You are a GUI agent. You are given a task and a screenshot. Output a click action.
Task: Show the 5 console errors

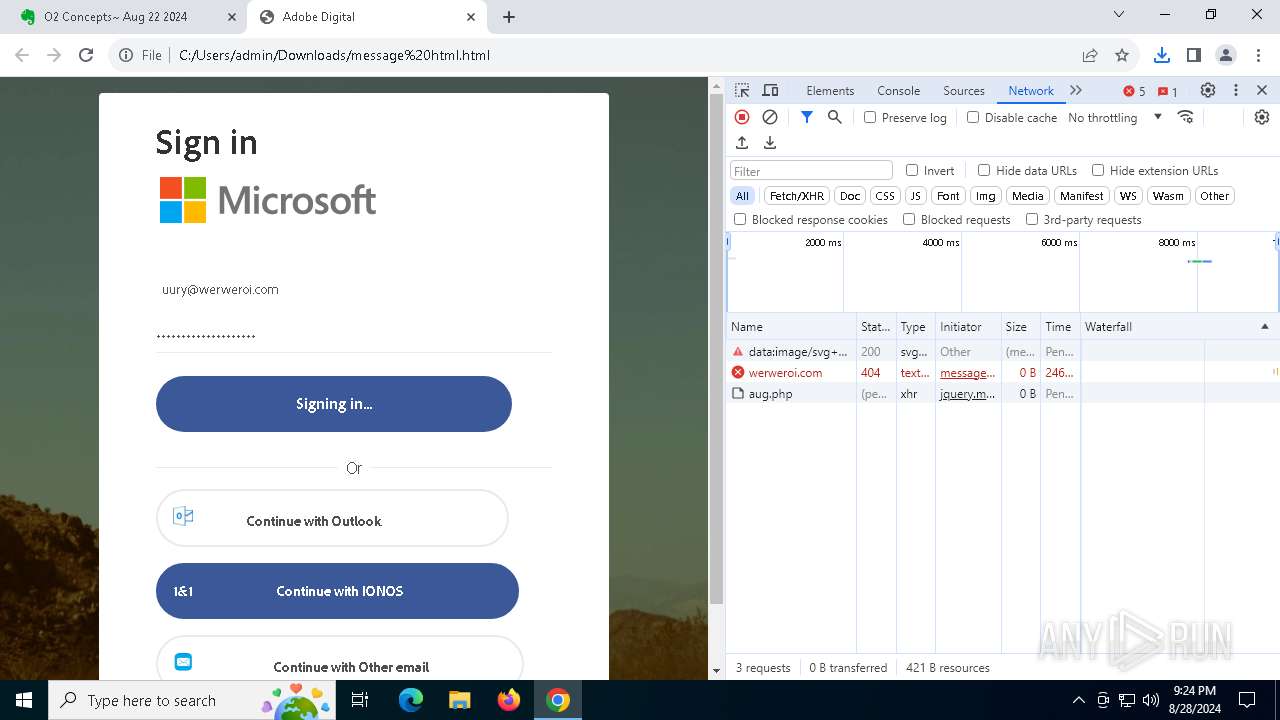[x=1135, y=91]
